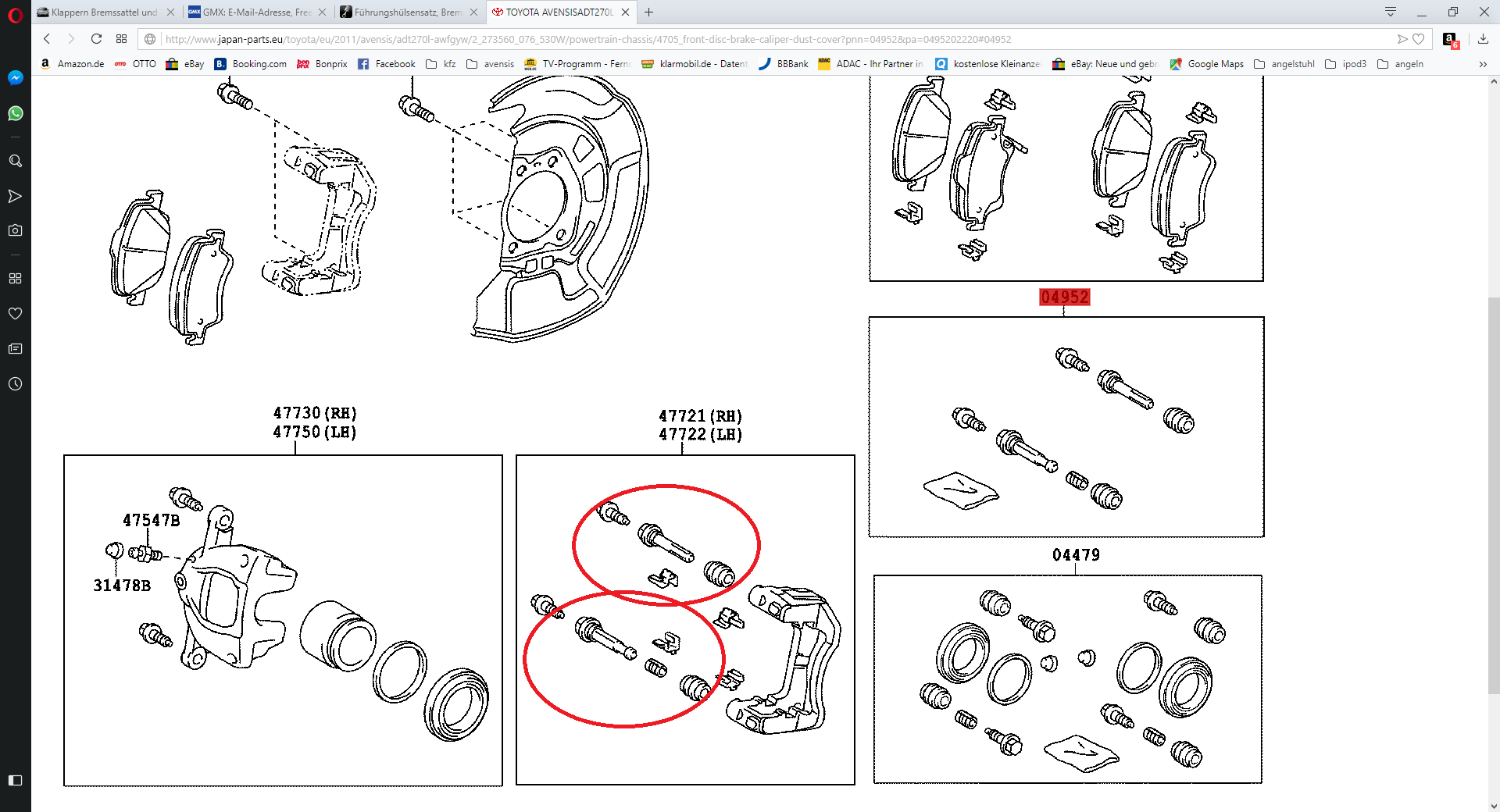Take a snapshot with the camera icon
Screen dimensions: 1500x812
[x=15, y=230]
